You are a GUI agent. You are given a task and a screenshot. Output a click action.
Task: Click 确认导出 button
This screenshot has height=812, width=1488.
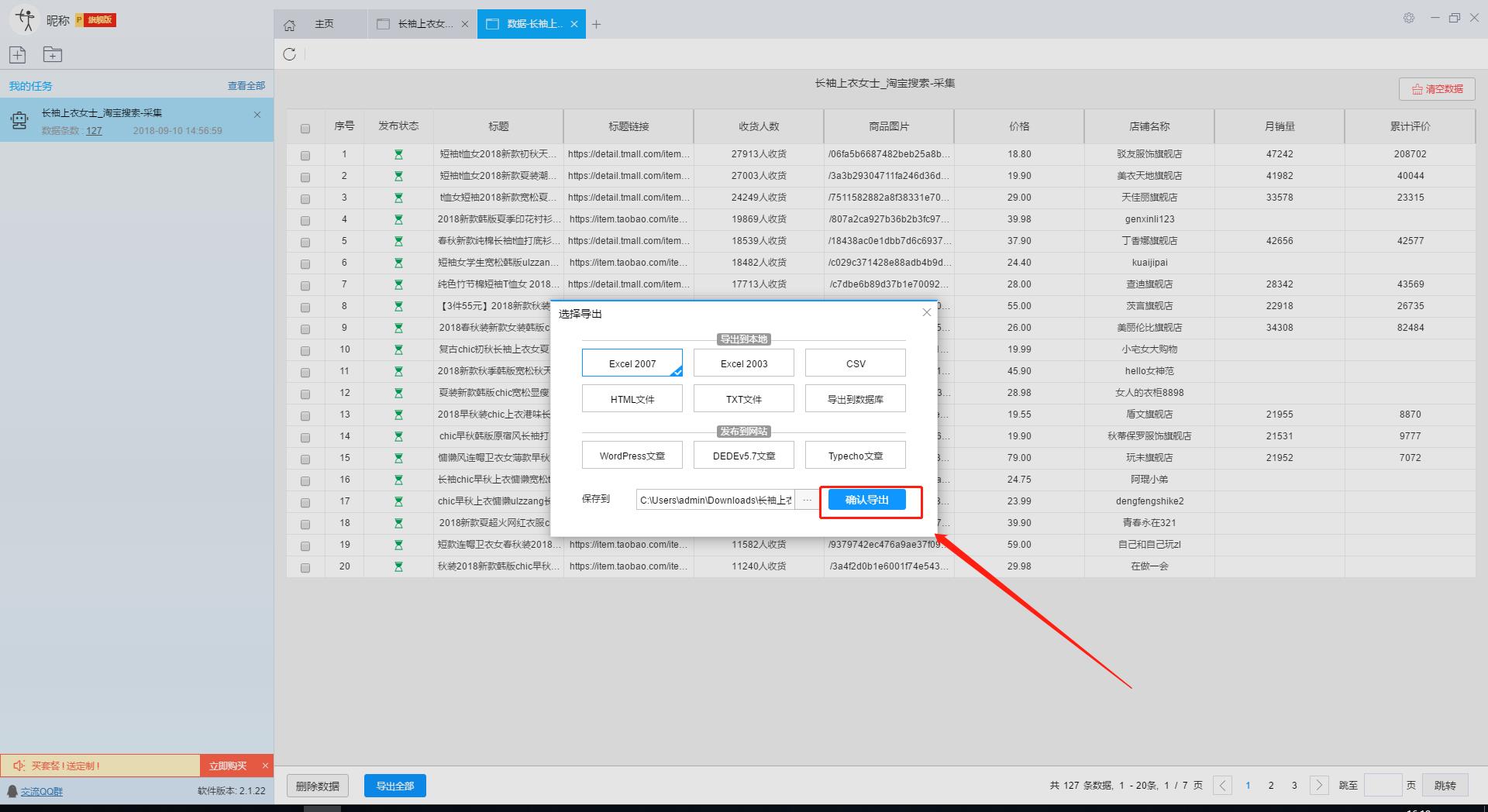(867, 500)
